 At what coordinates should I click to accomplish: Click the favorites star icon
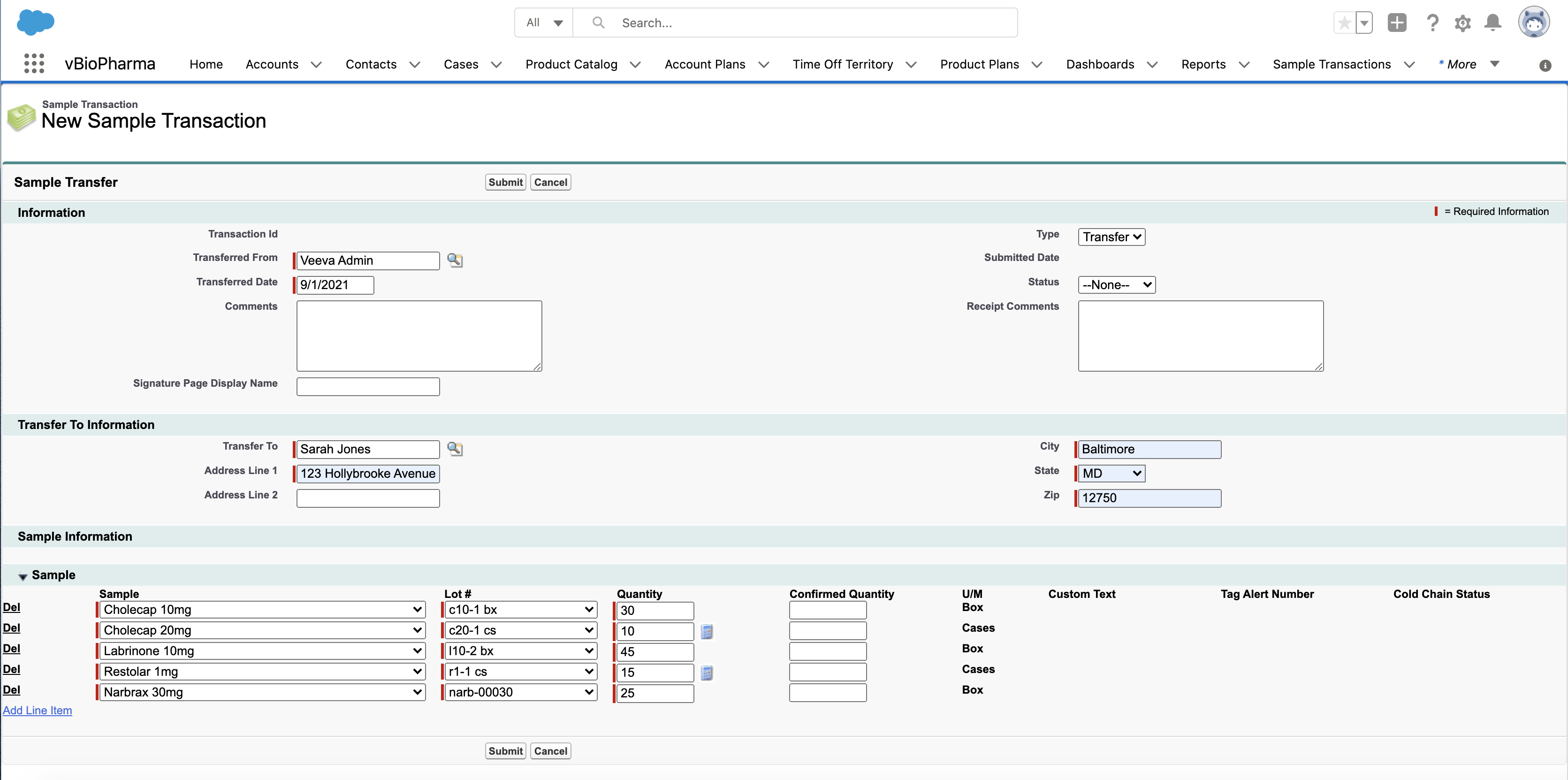[1345, 23]
